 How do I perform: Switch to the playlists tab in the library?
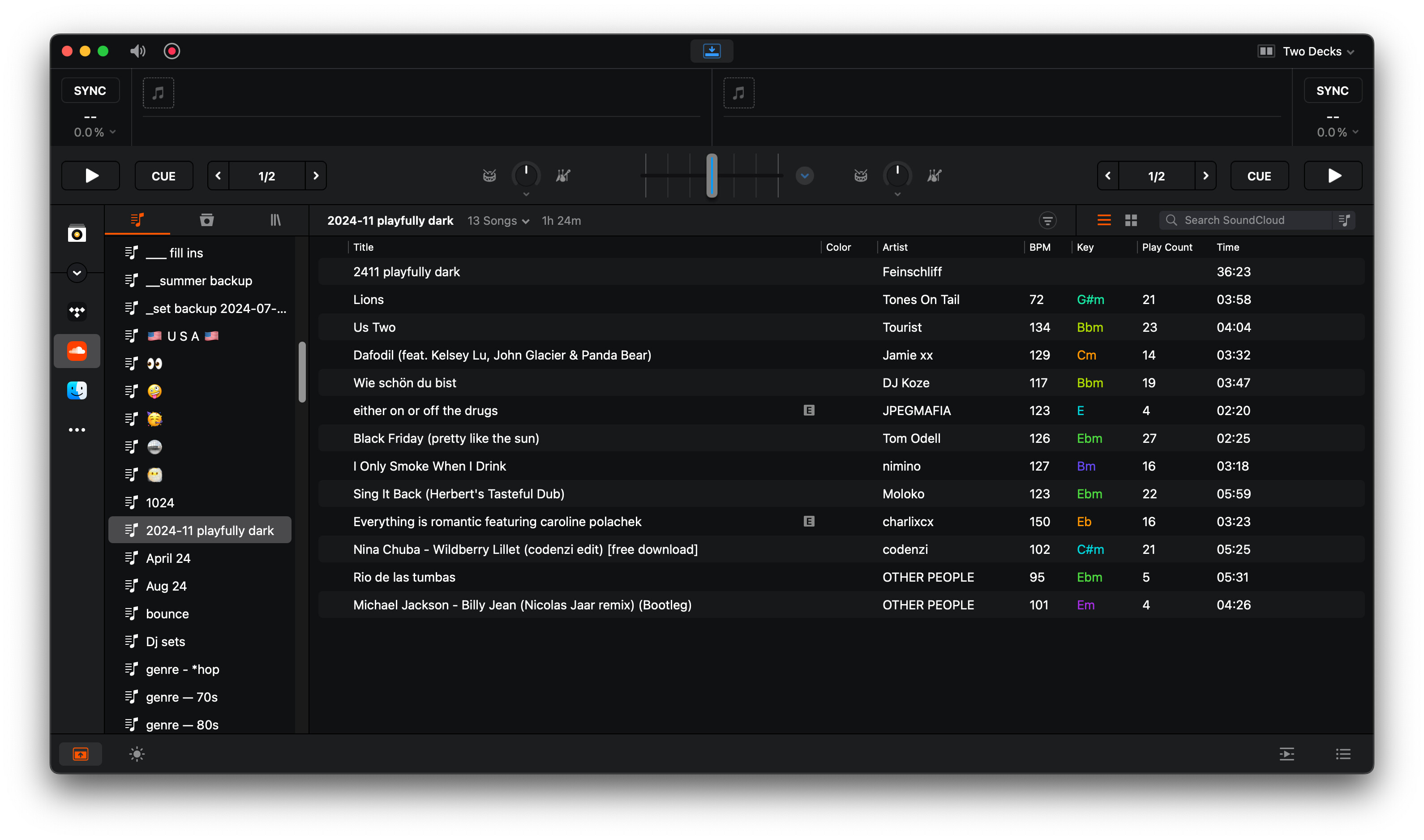click(x=137, y=220)
